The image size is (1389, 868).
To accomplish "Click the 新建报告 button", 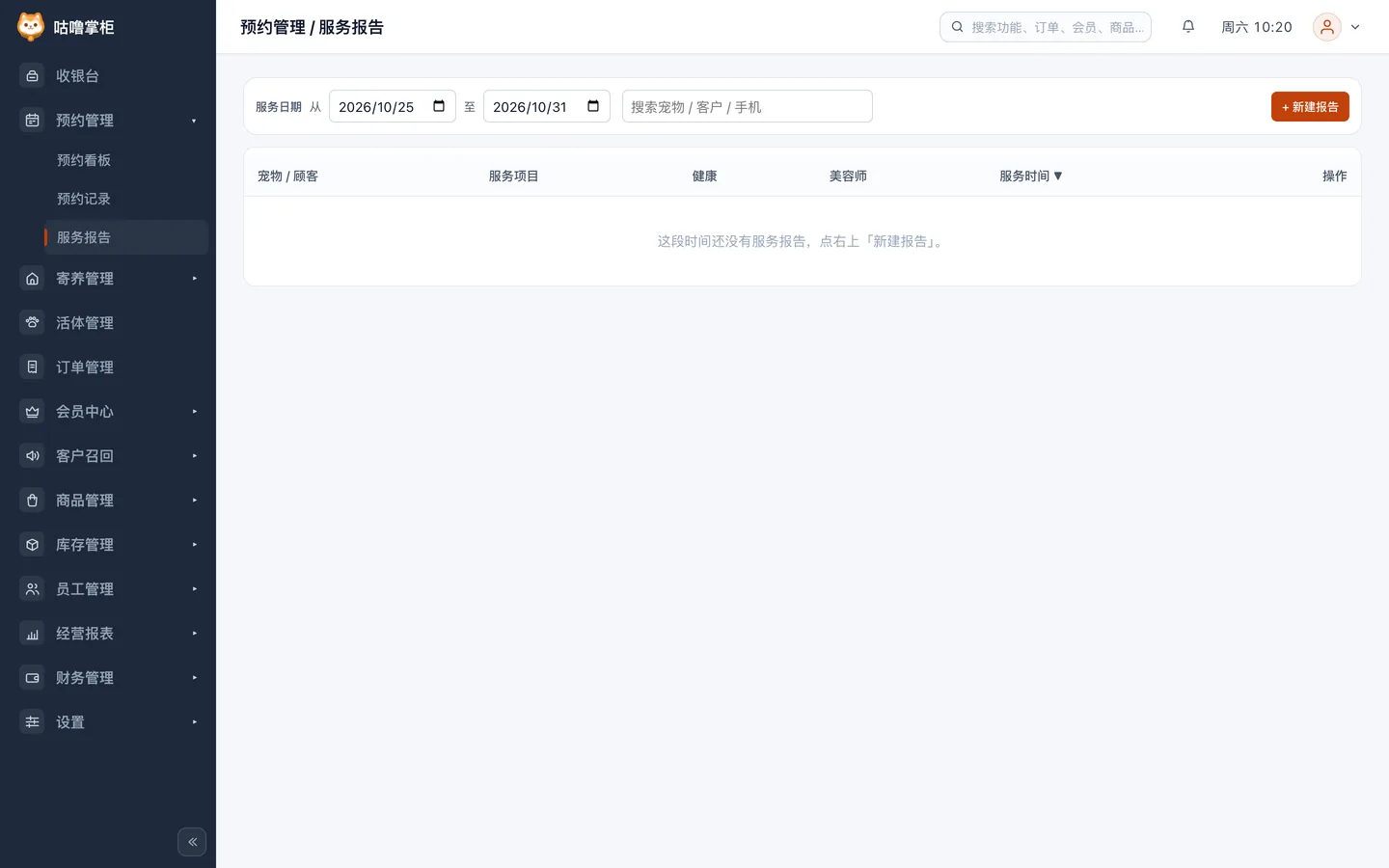I will (1310, 106).
